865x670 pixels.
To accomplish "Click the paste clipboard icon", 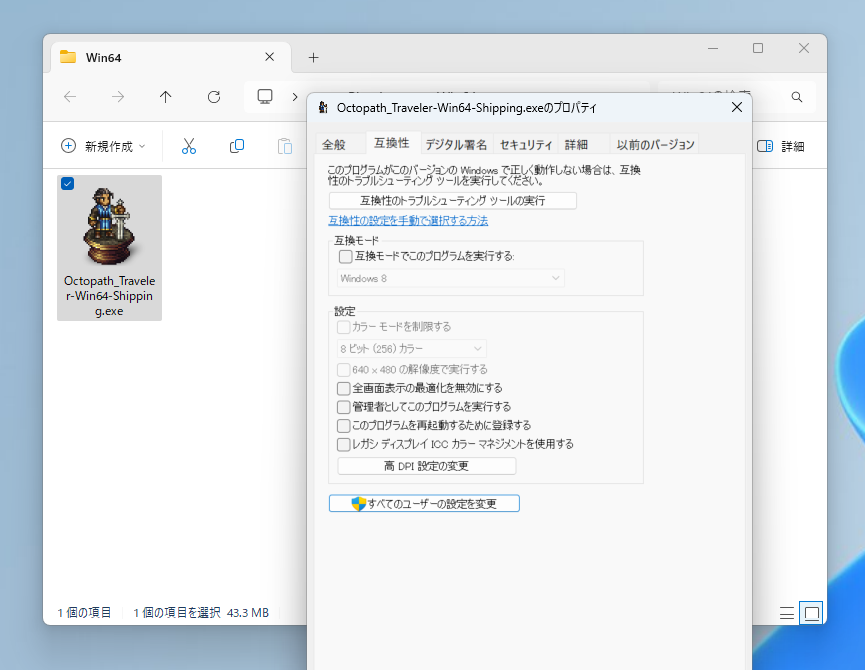I will coord(285,146).
